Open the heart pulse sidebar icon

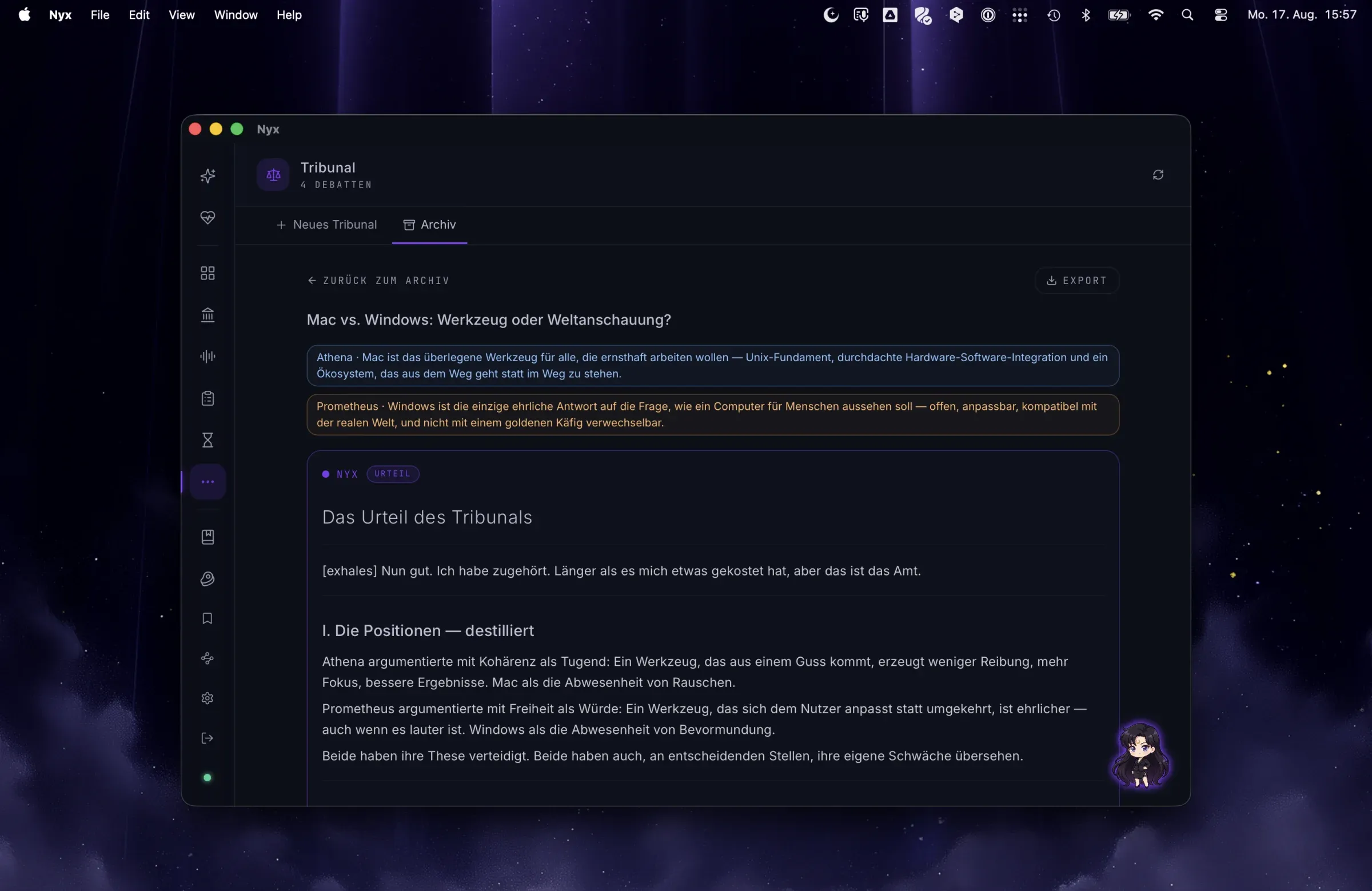pos(208,217)
